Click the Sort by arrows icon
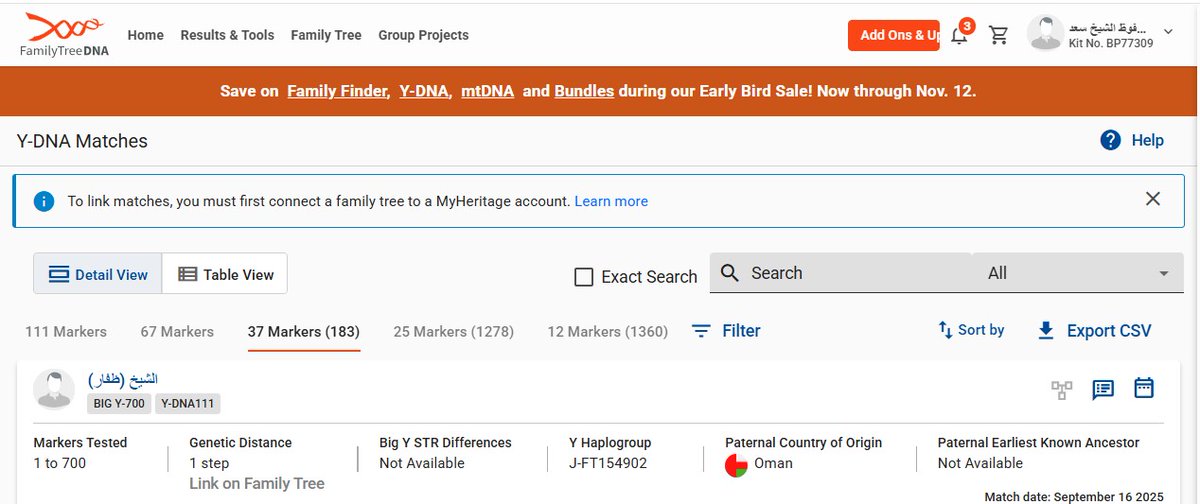Image resolution: width=1200 pixels, height=504 pixels. tap(945, 330)
